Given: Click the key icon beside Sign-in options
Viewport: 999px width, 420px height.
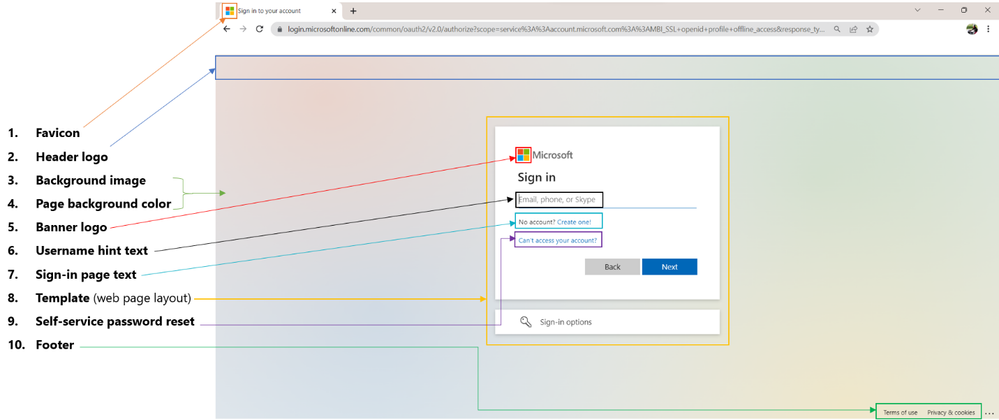Looking at the screenshot, I should 526,322.
